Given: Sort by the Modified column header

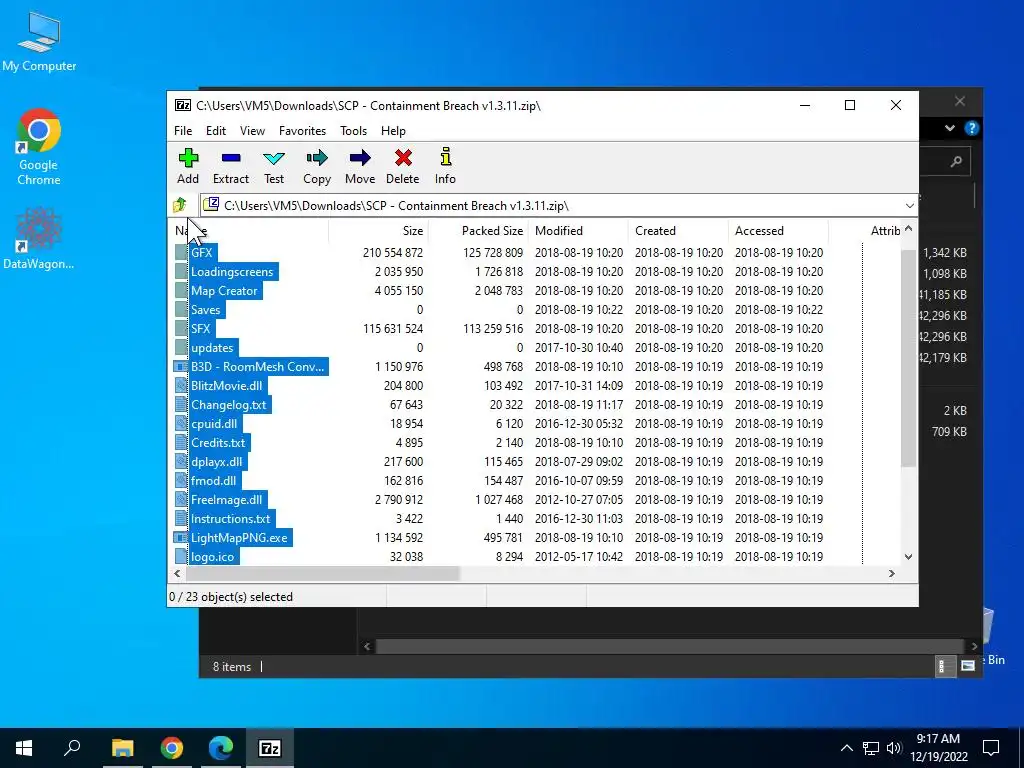Looking at the screenshot, I should pos(579,231).
